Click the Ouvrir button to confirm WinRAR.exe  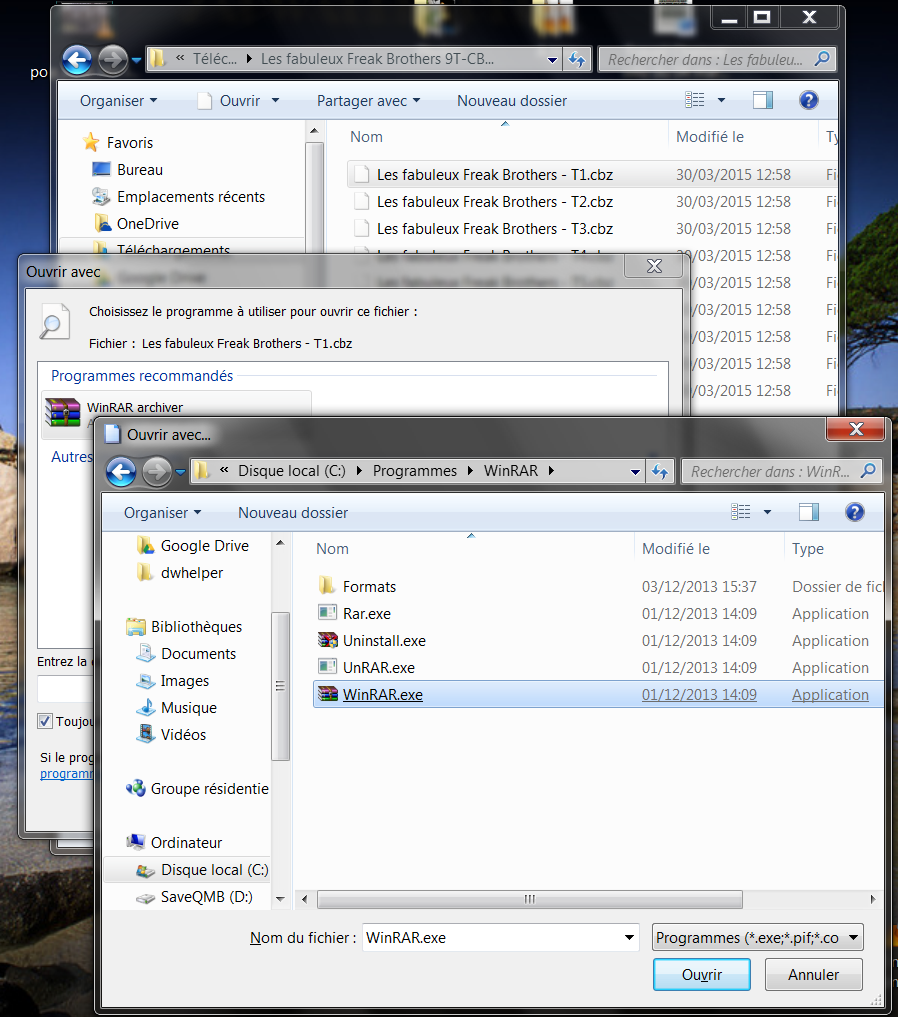tap(702, 975)
